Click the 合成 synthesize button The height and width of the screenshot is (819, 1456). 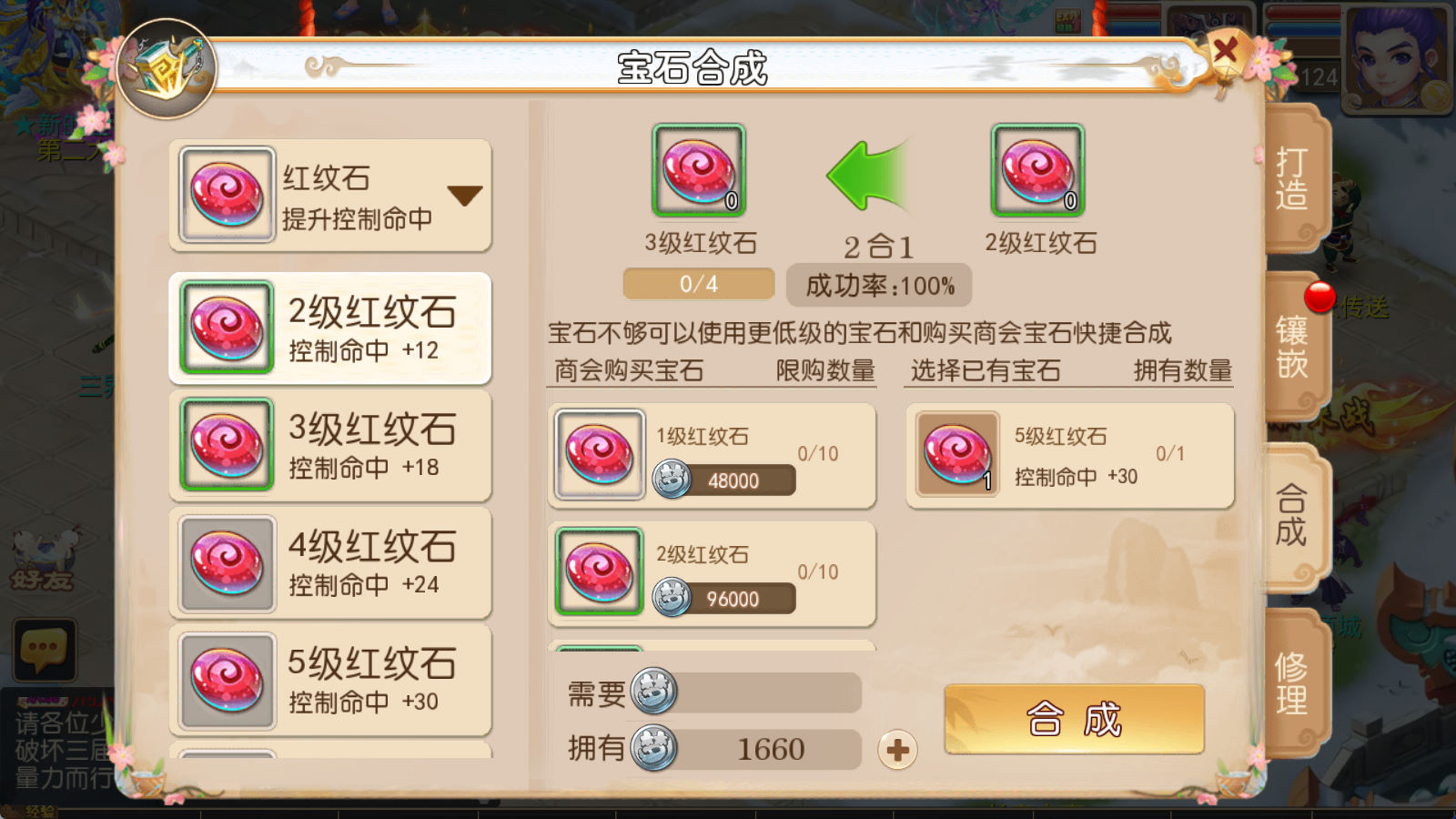pos(1074,719)
